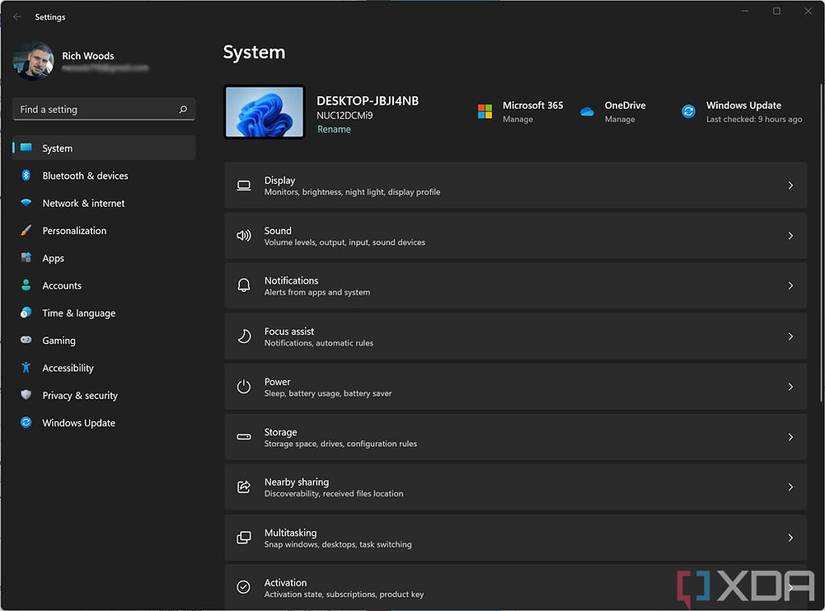825x611 pixels.
Task: Click the Privacy & security shield icon
Action: (26, 395)
